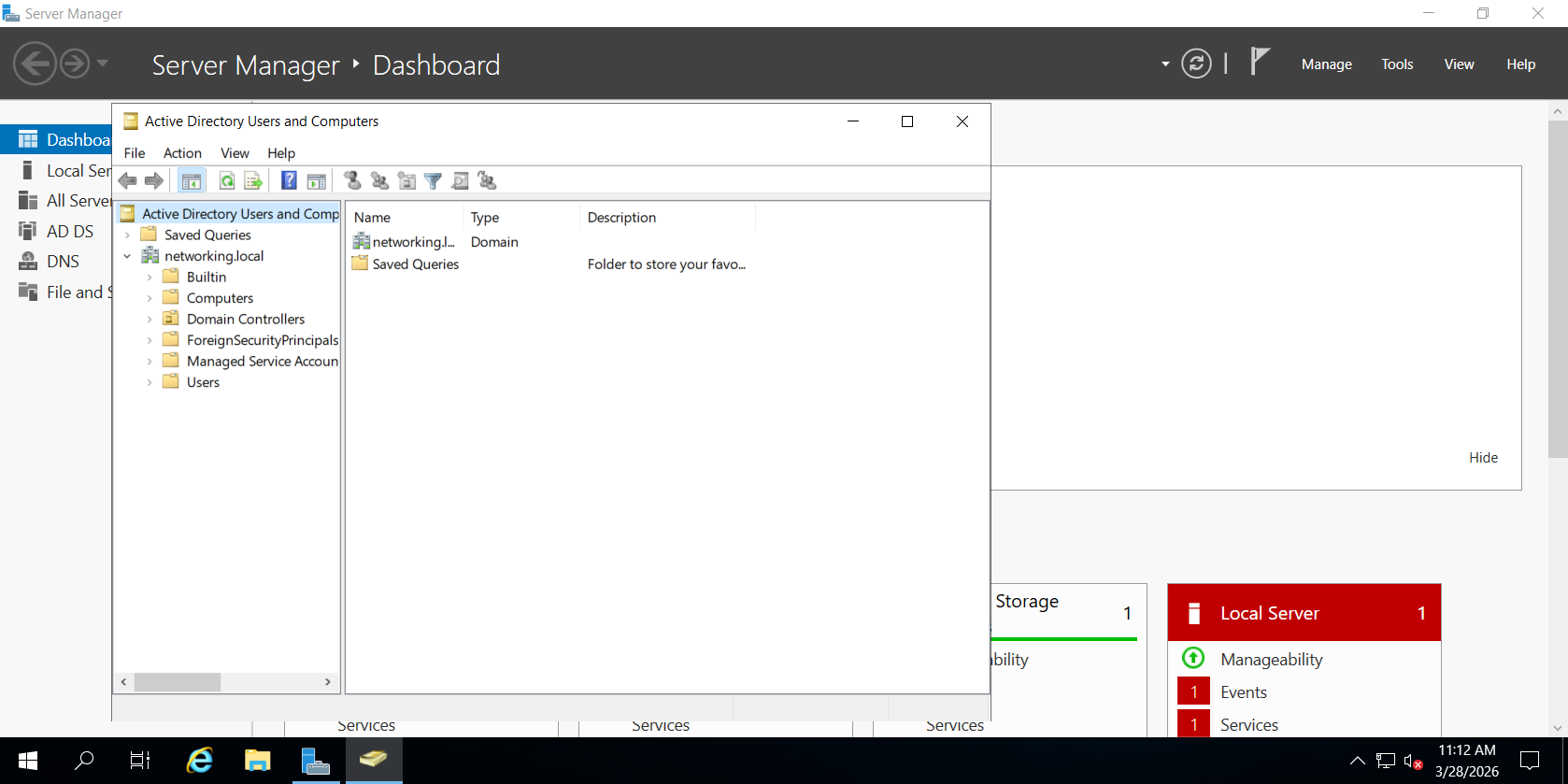This screenshot has height=784, width=1568.
Task: Toggle the show/hide console tree button
Action: coord(192,181)
